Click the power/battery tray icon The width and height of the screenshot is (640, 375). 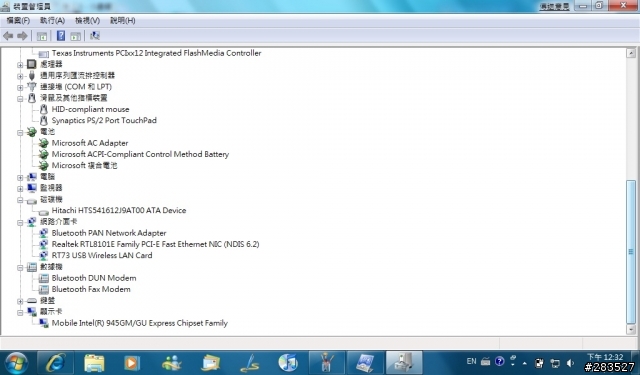[539, 363]
